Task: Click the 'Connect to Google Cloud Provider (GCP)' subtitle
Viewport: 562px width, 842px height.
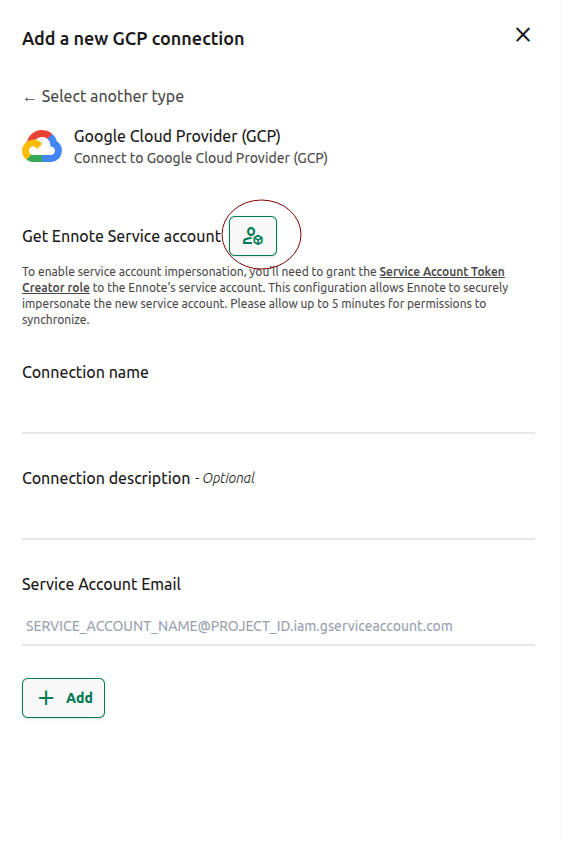Action: click(x=201, y=158)
